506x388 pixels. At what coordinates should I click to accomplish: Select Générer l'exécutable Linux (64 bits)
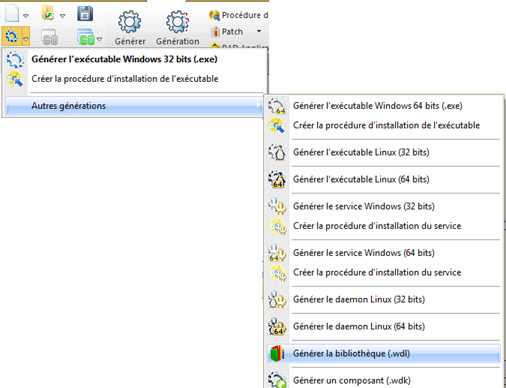pyautogui.click(x=361, y=179)
